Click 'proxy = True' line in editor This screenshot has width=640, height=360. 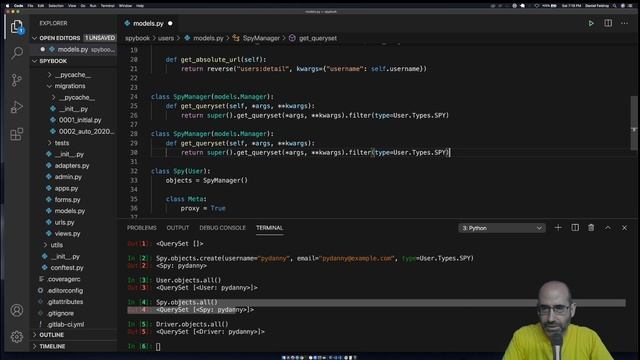[203, 208]
